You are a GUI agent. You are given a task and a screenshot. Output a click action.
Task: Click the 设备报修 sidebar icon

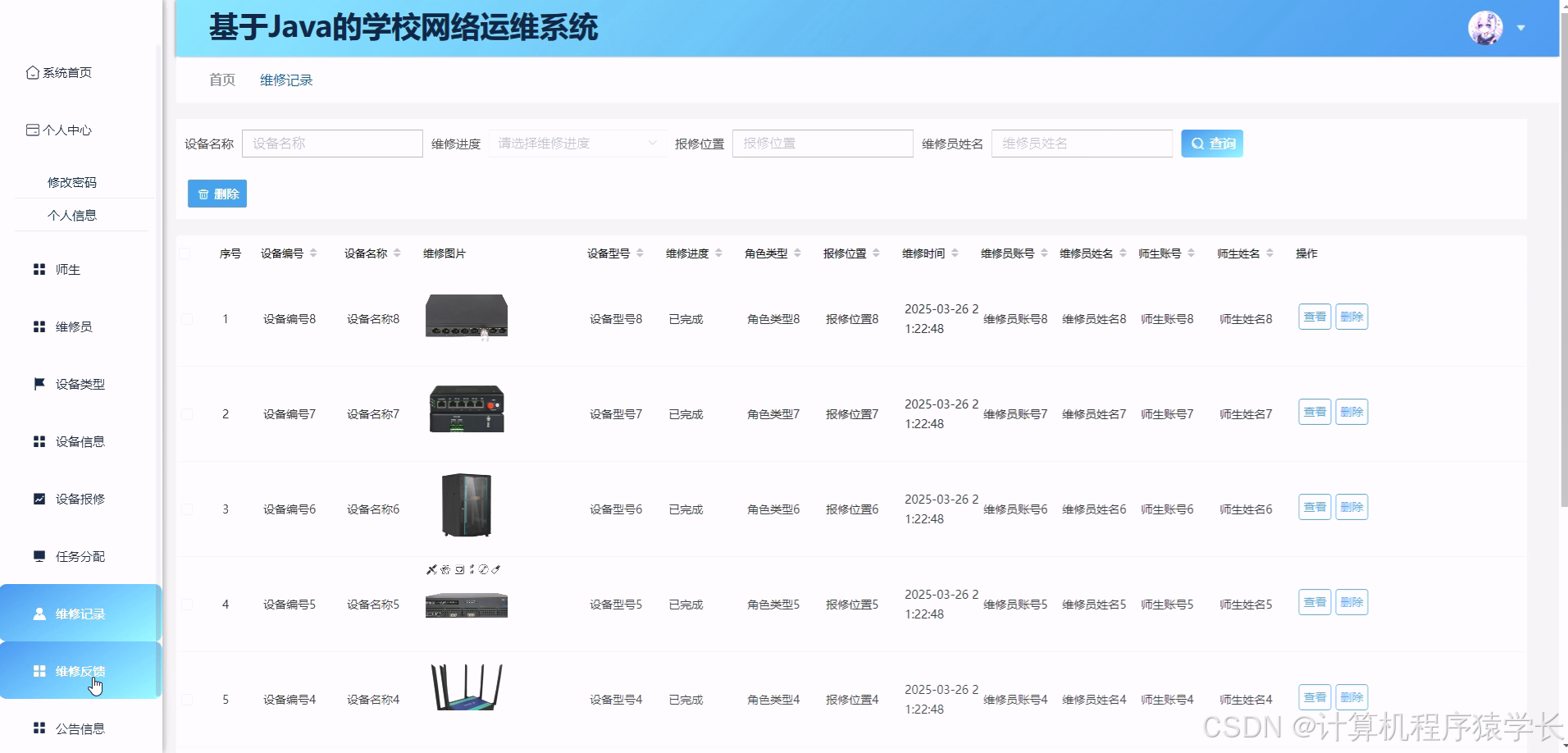click(39, 499)
